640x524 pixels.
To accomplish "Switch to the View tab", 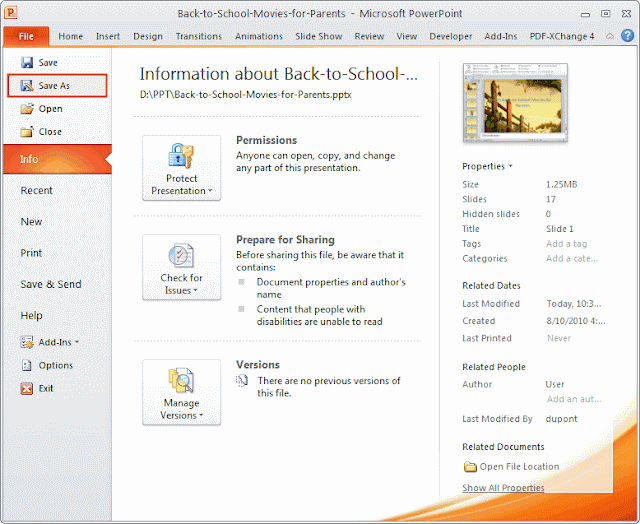I will 407,36.
